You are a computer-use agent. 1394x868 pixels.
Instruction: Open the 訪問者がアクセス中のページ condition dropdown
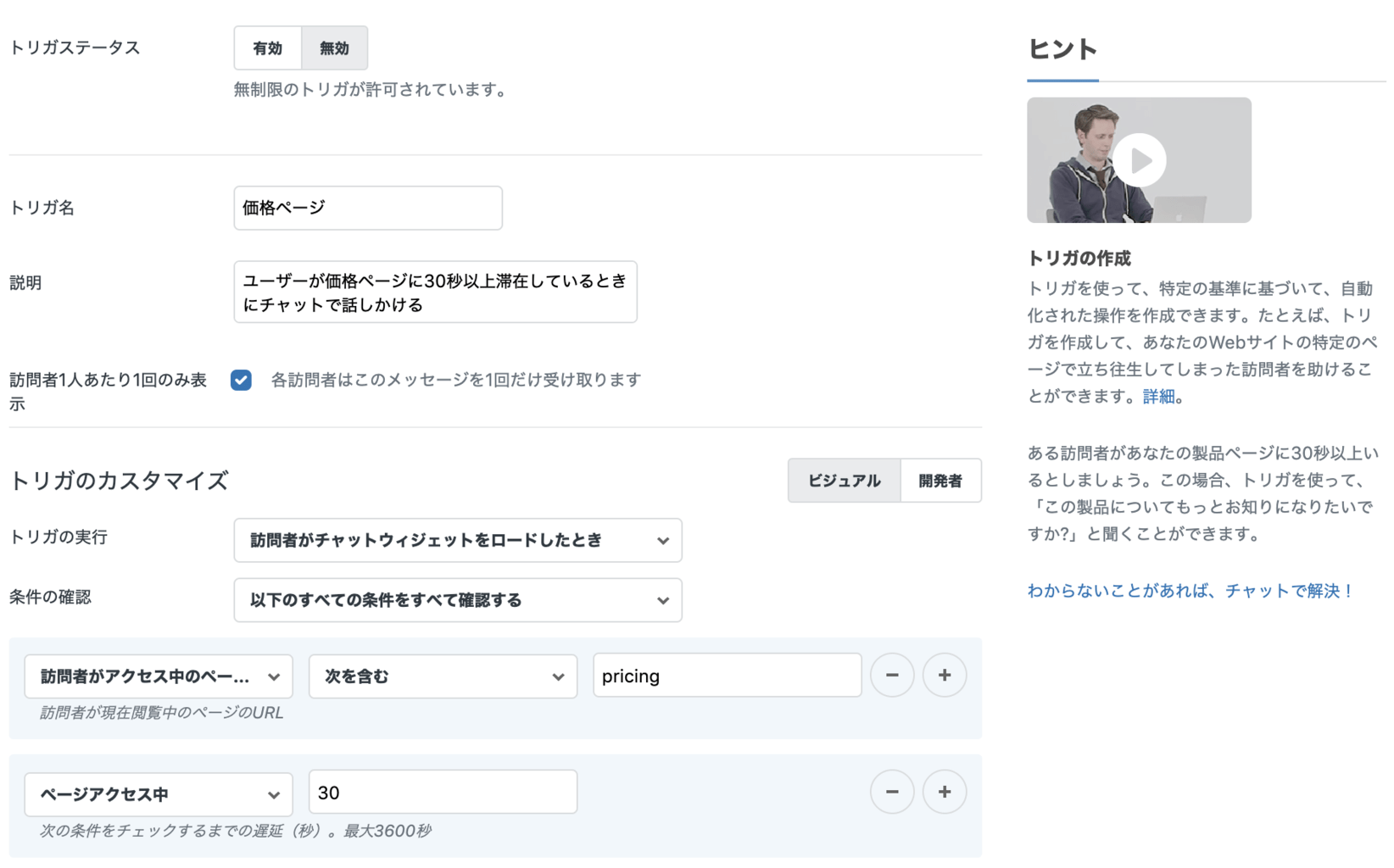pyautogui.click(x=159, y=676)
